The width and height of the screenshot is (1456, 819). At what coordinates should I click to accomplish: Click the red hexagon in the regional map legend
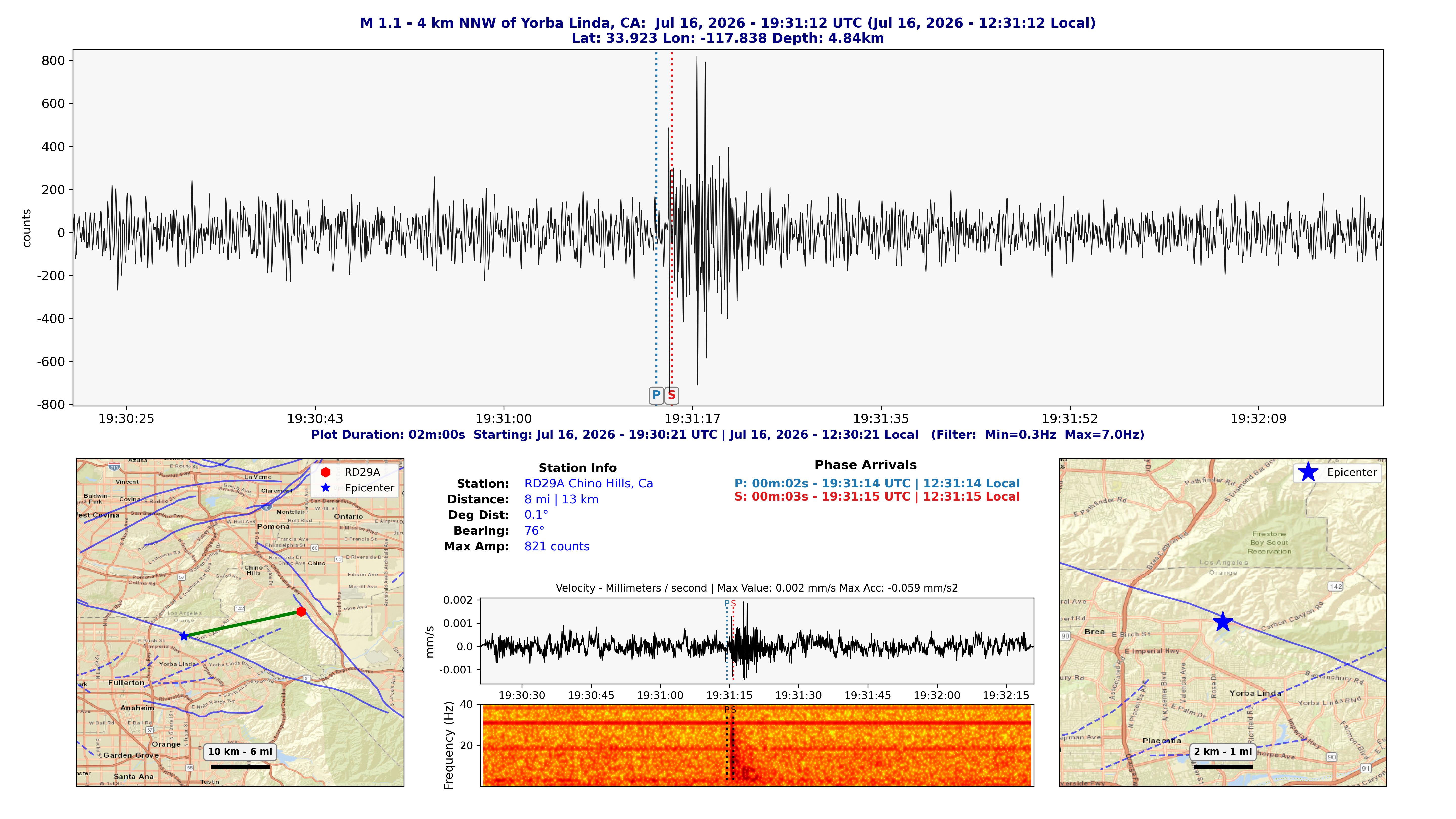pos(326,472)
